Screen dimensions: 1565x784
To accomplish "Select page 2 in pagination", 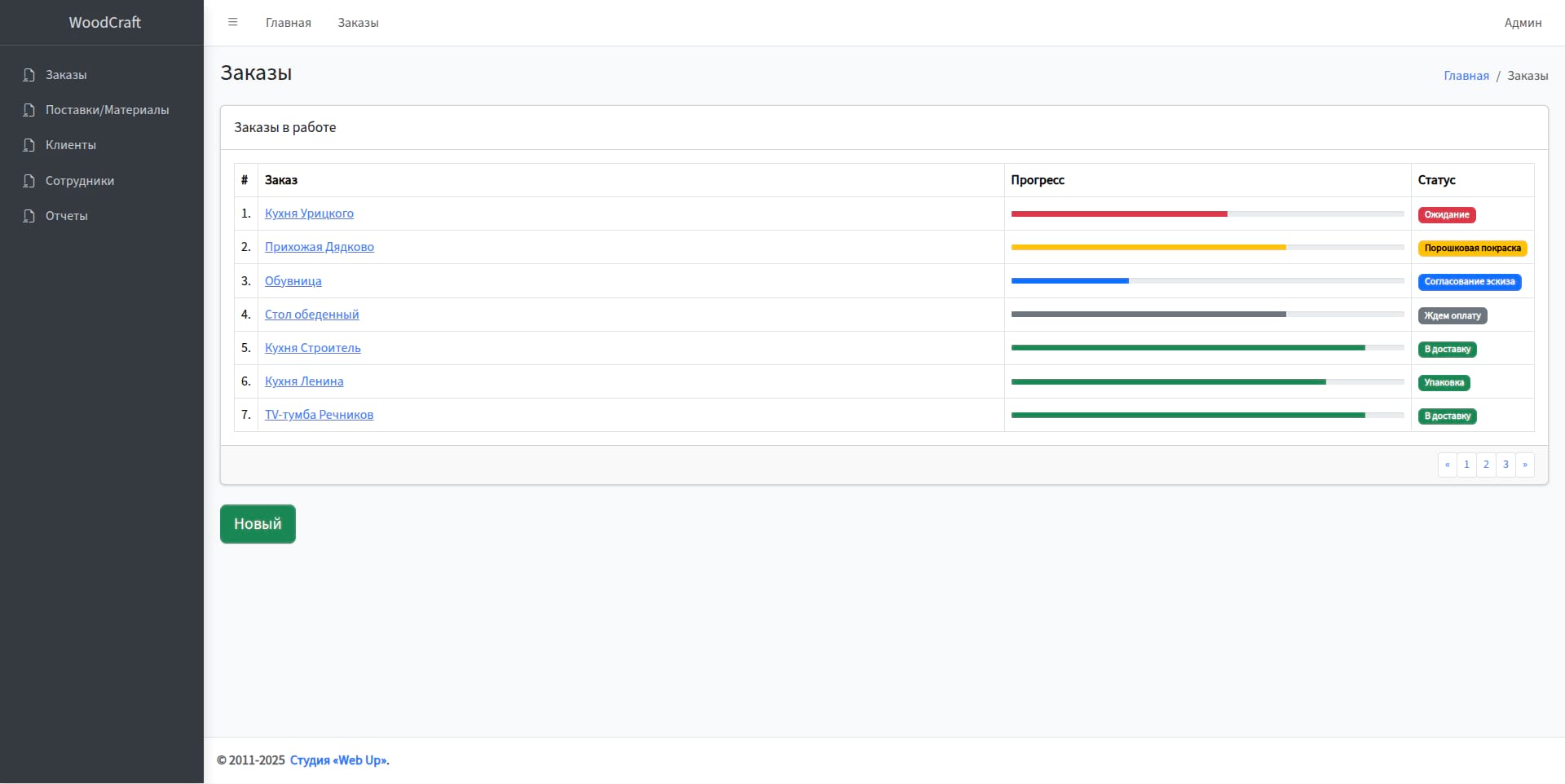I will (1486, 465).
